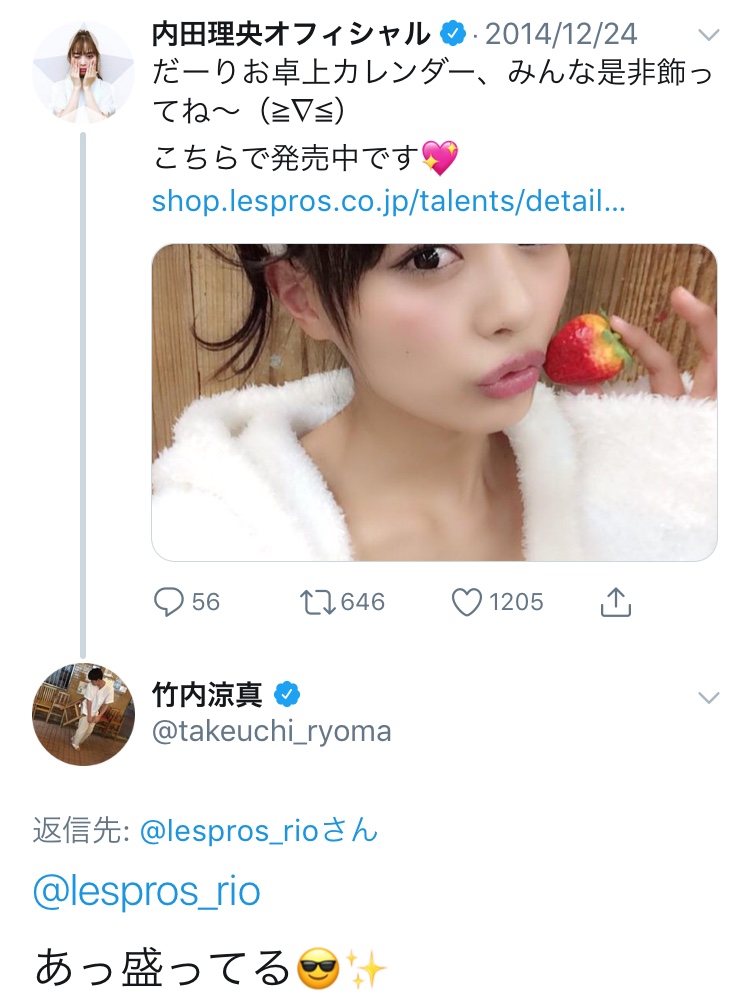Like the tweet with heart icon
Viewport: 750px width, 1000px height.
467,602
